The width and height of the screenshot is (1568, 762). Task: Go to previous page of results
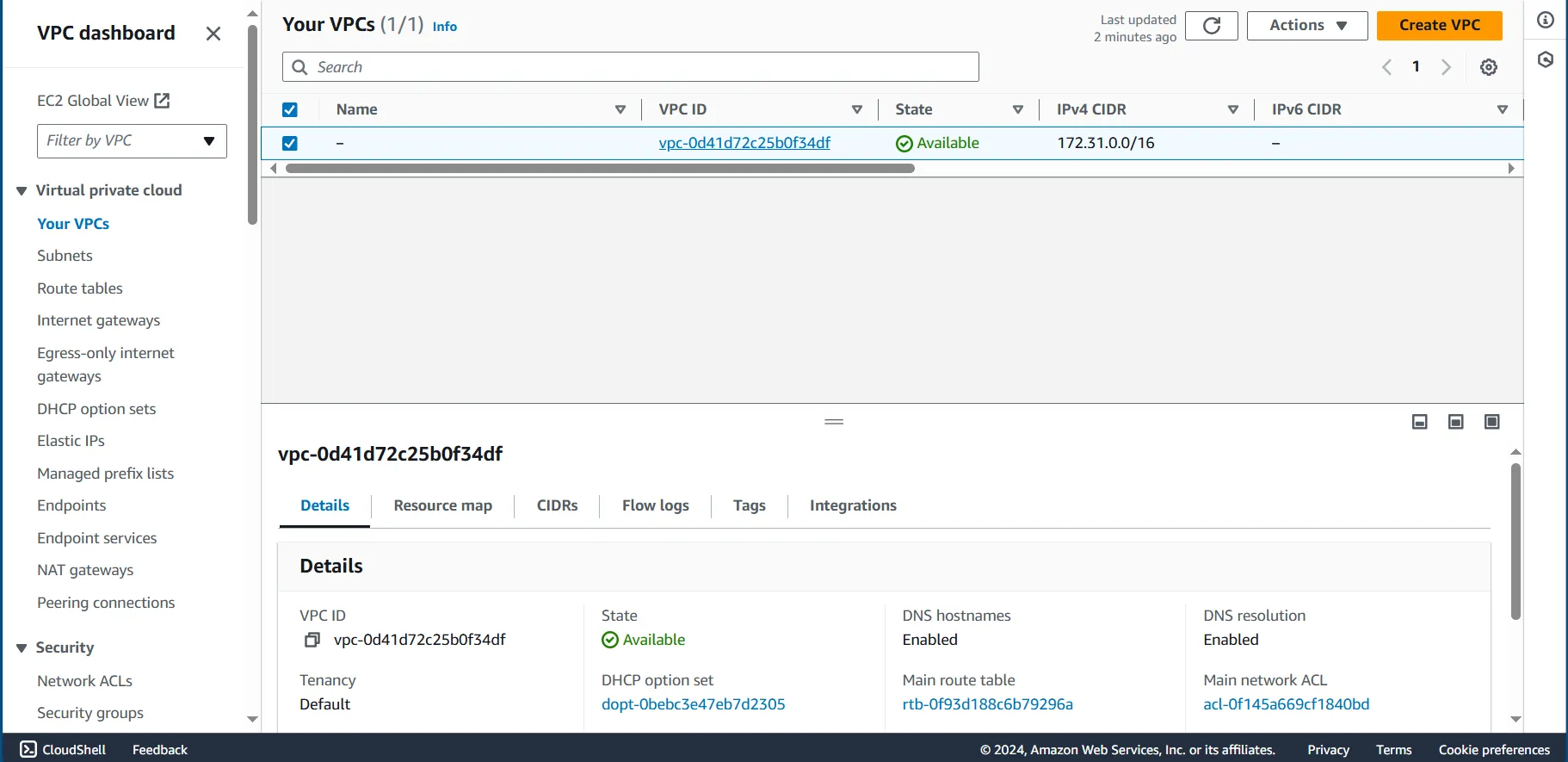click(x=1386, y=67)
